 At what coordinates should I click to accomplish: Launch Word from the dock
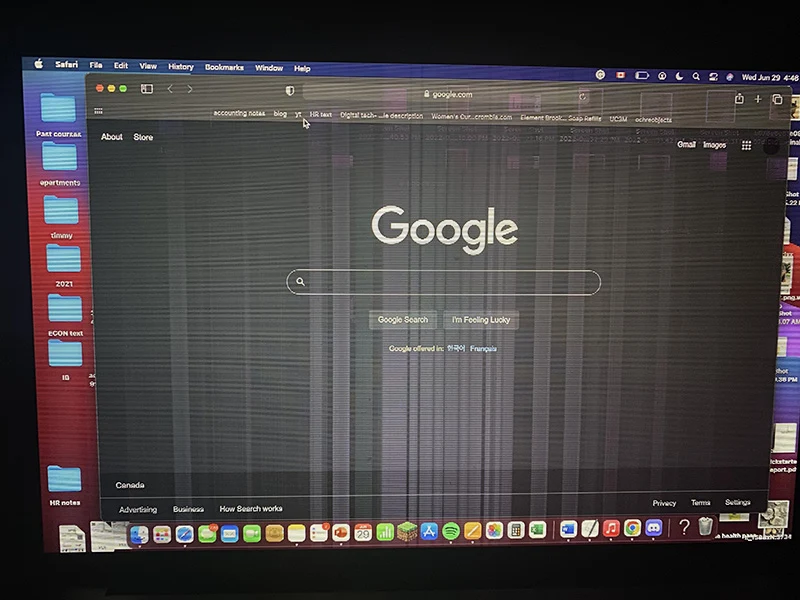pos(568,529)
